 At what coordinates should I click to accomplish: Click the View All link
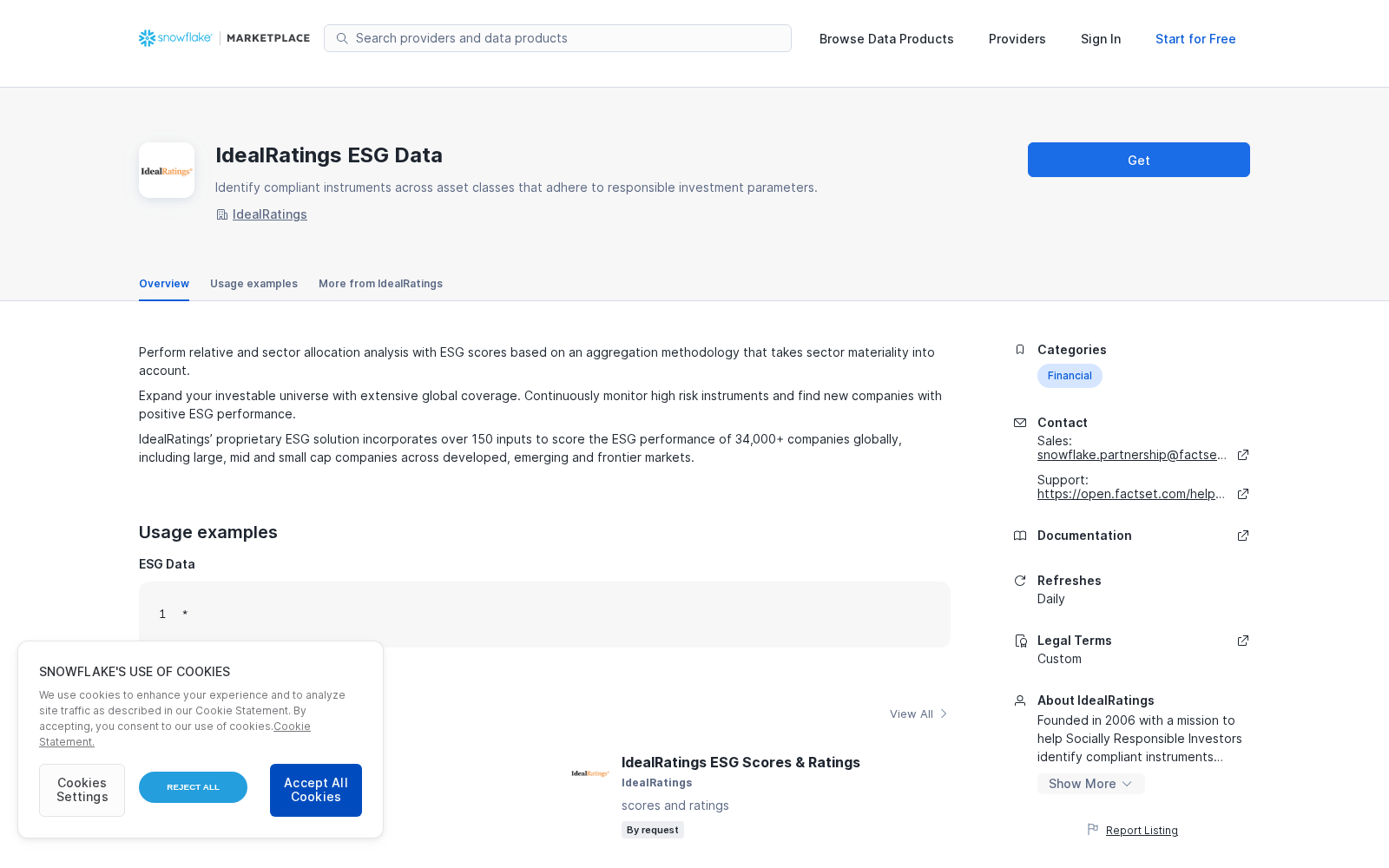pyautogui.click(x=912, y=714)
